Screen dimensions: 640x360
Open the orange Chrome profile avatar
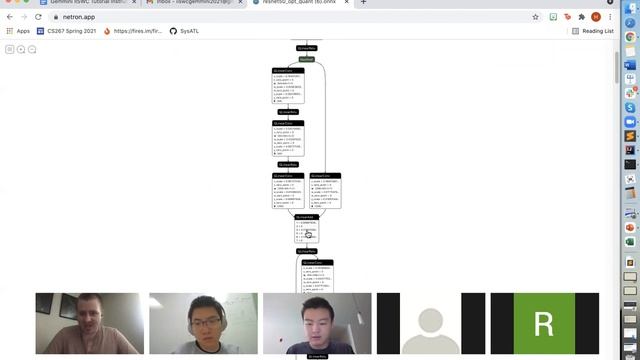point(596,17)
